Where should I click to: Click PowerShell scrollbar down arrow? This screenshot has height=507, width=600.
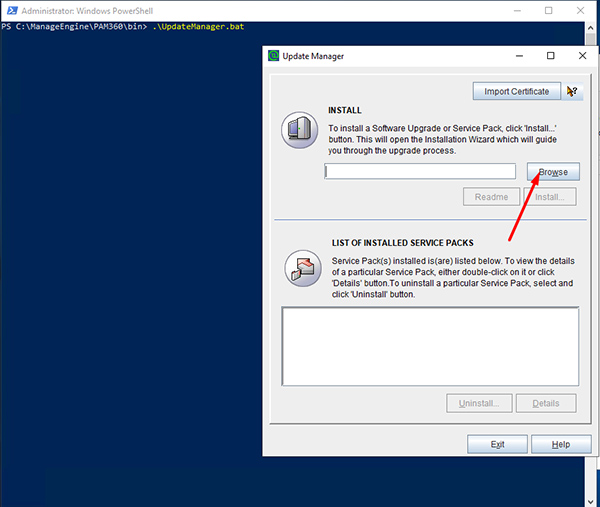point(591,502)
